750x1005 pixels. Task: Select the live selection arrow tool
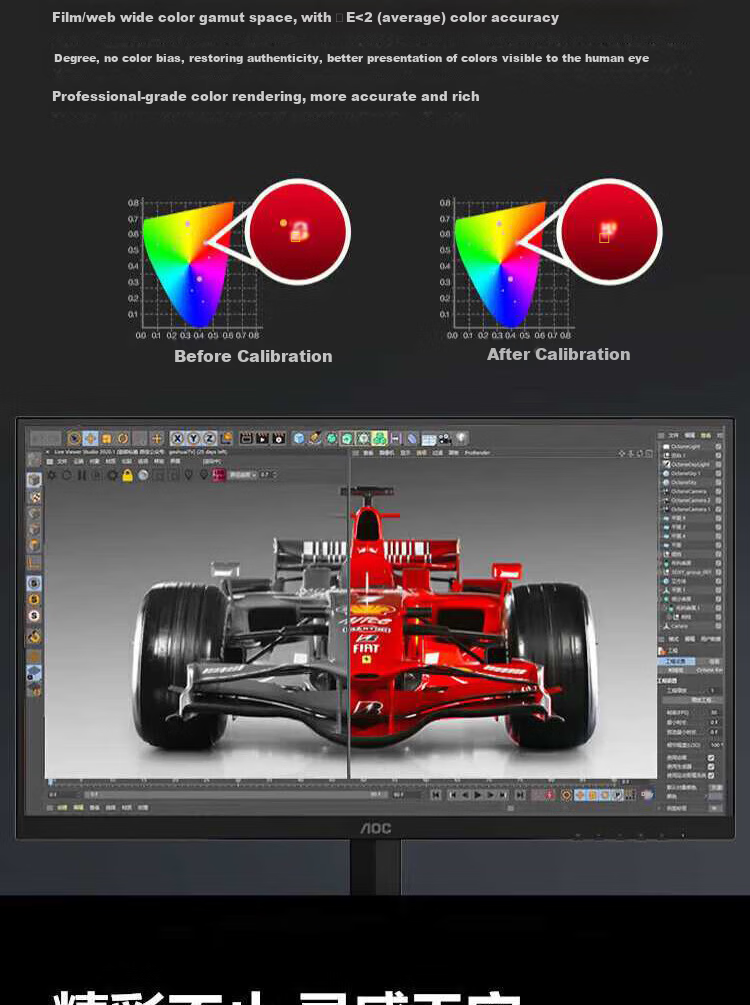pyautogui.click(x=75, y=438)
